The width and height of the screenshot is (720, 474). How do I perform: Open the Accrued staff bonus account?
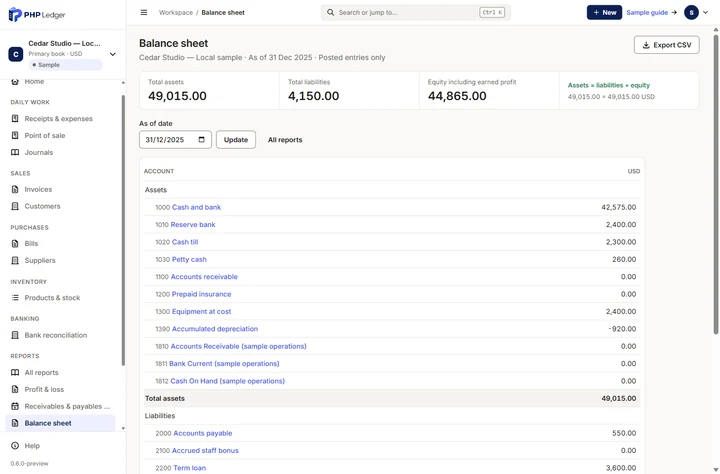[205, 451]
